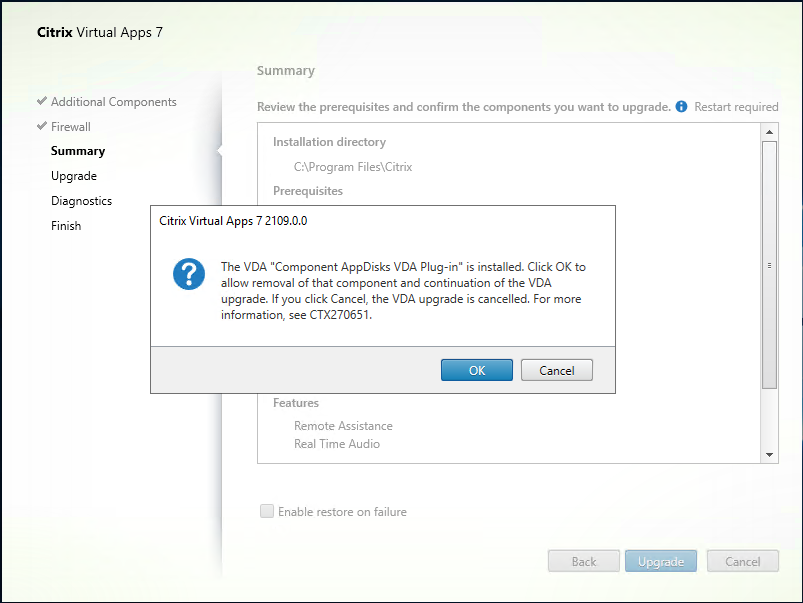
Task: Click the Remote Assistance feature entry
Action: point(343,426)
